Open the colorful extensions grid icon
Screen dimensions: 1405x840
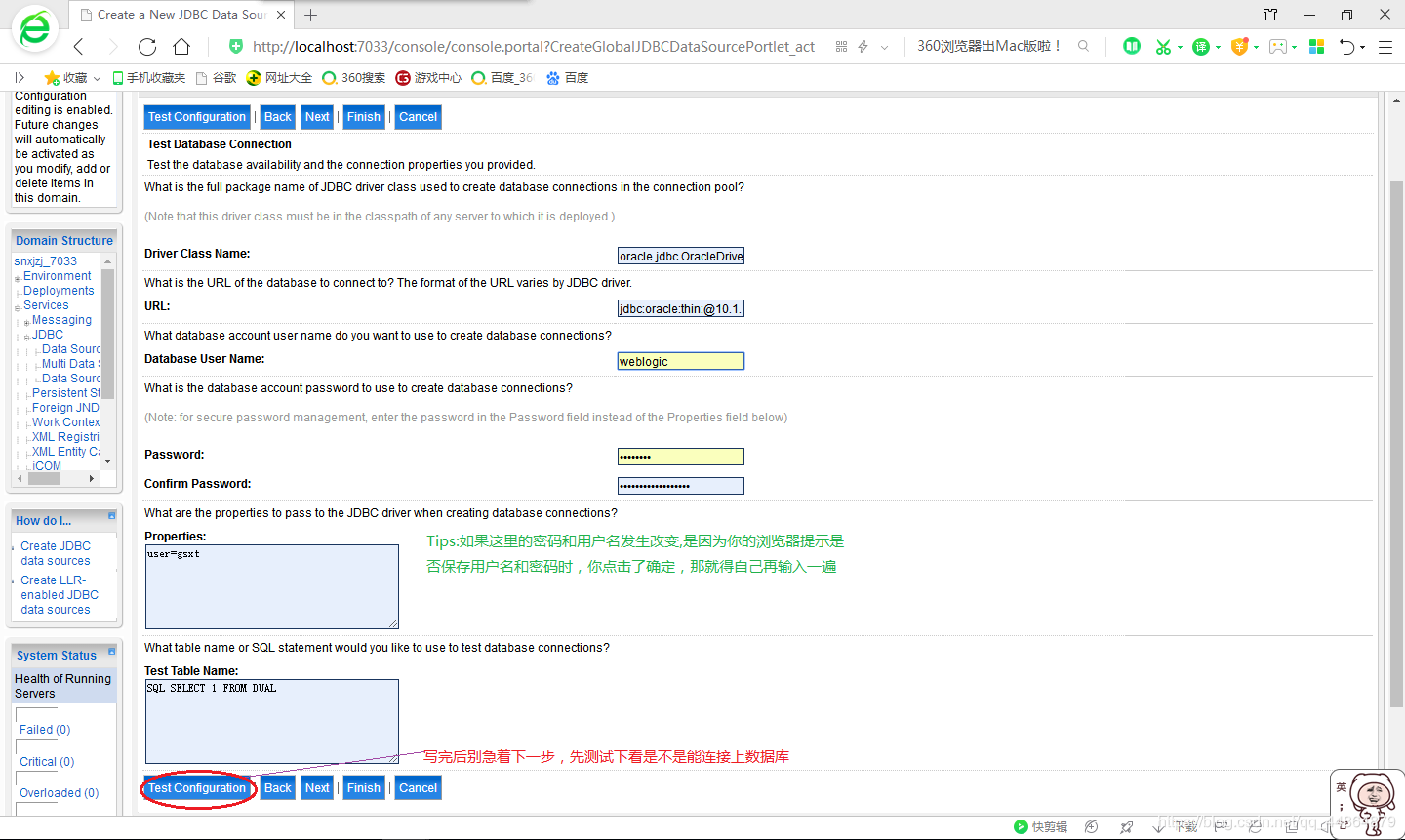pos(1316,46)
